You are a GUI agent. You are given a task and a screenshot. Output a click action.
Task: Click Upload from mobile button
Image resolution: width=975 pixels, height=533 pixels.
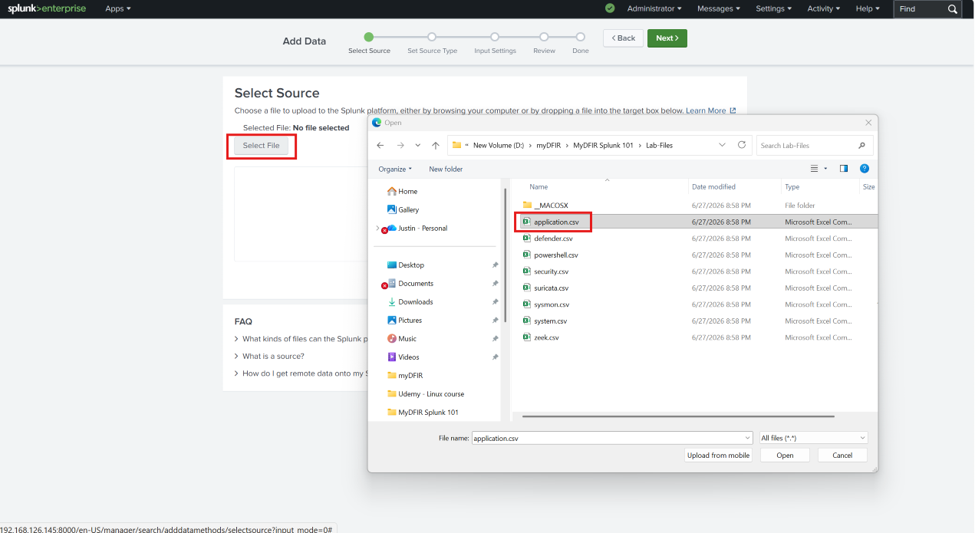pos(718,455)
